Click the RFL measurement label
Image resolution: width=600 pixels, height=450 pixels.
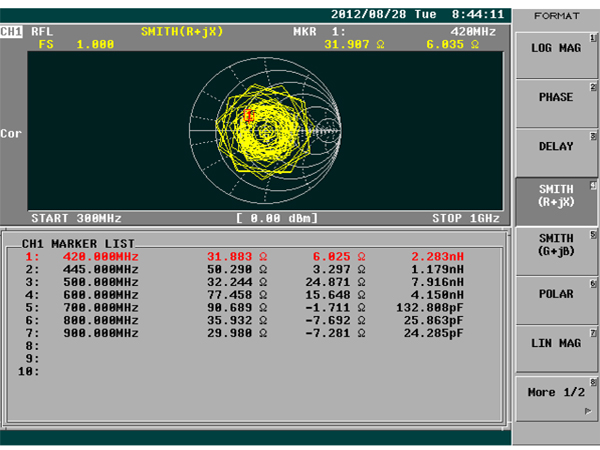coord(42,31)
